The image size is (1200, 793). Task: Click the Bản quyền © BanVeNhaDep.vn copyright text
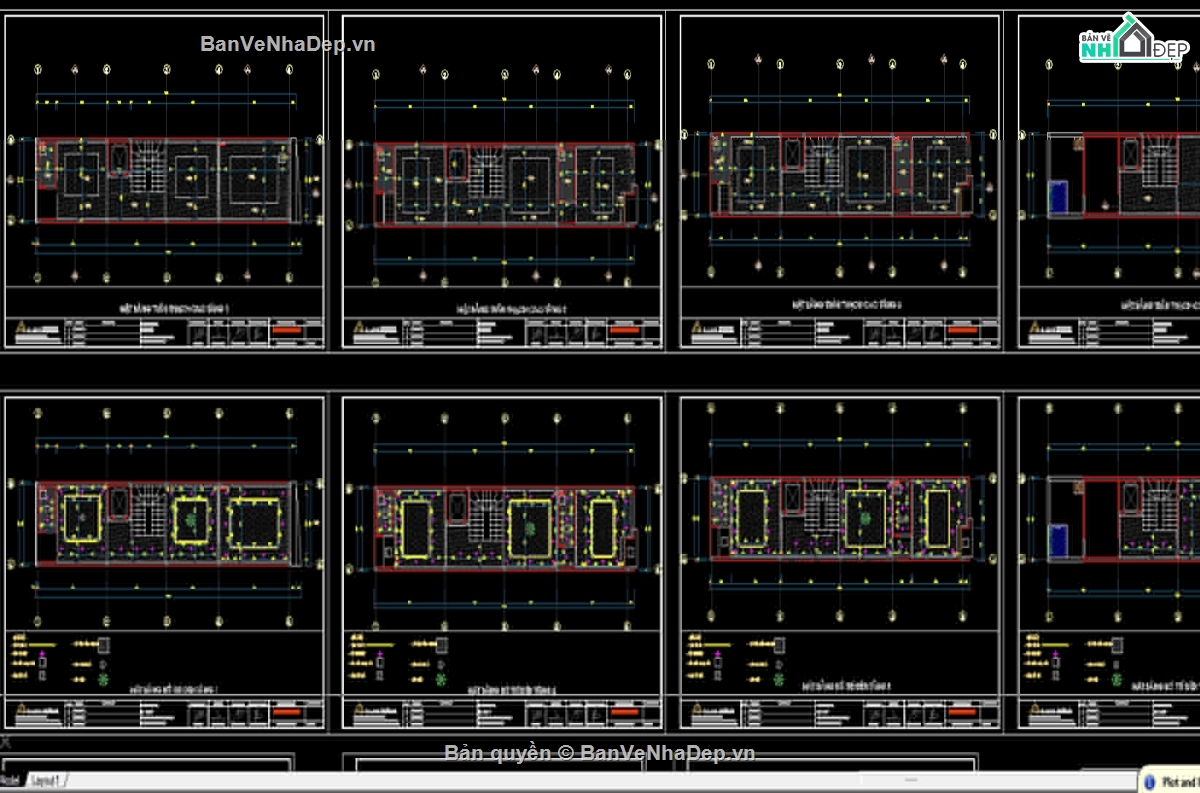[600, 753]
